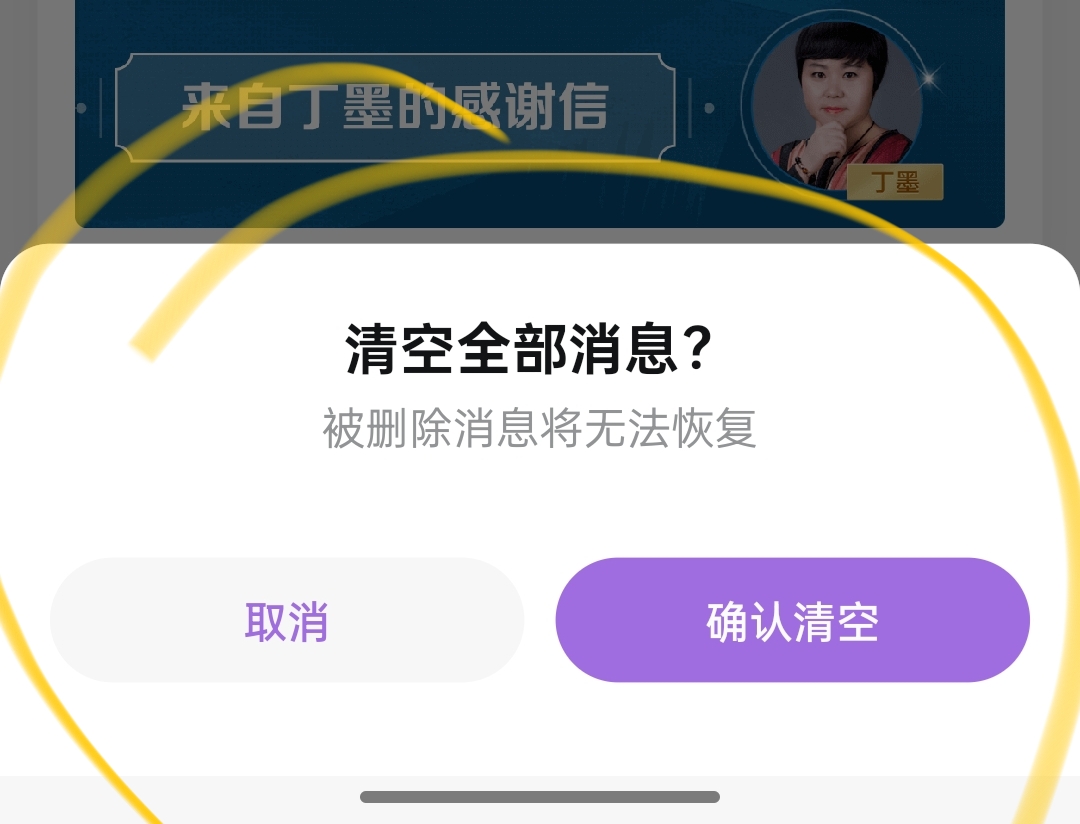1080x824 pixels.
Task: Click blank white space between warning and buttons
Action: [x=540, y=504]
